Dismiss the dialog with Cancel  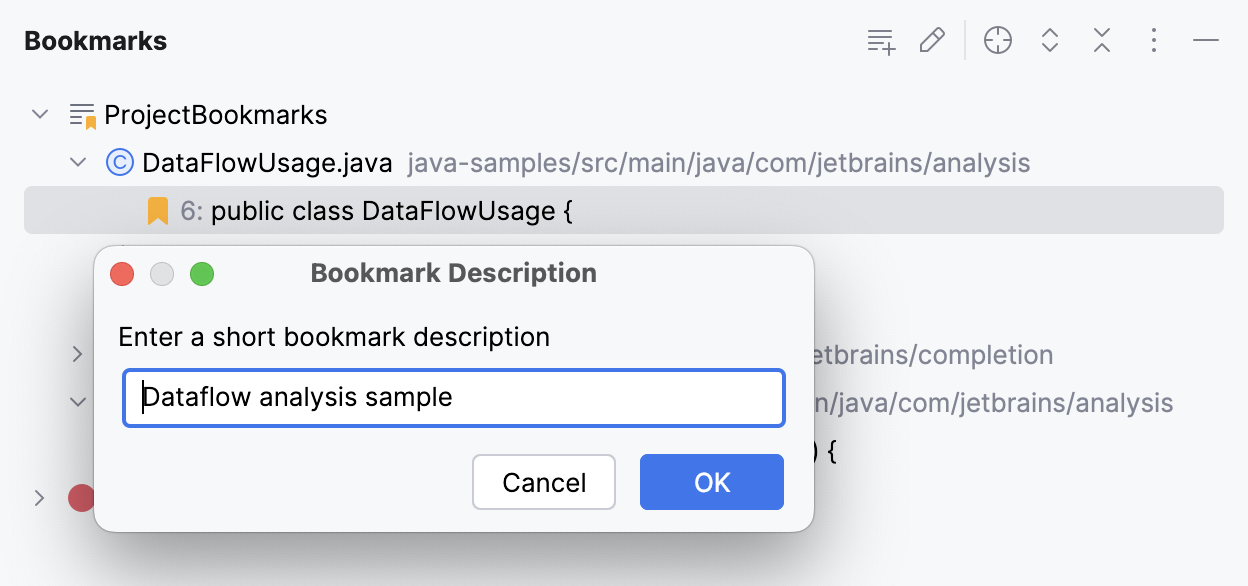pyautogui.click(x=543, y=482)
